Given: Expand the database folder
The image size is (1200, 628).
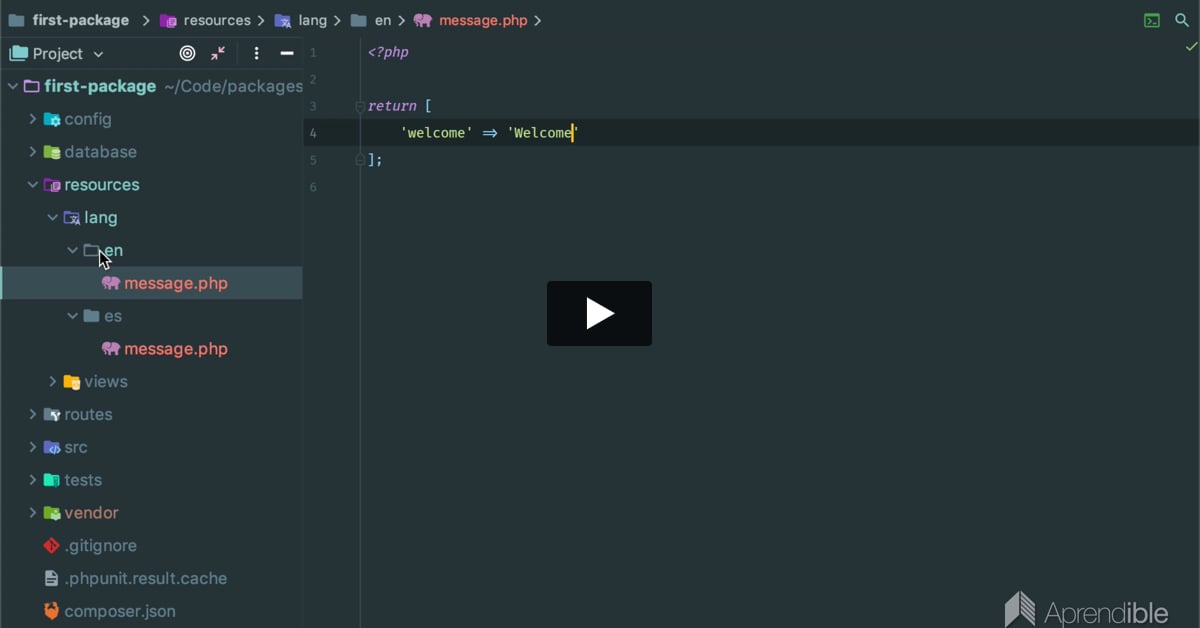Looking at the screenshot, I should pos(33,152).
